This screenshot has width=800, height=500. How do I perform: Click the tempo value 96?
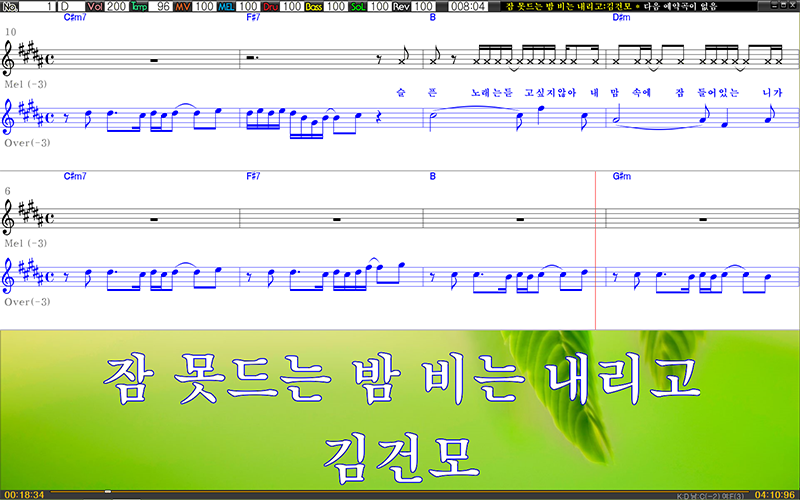click(161, 6)
